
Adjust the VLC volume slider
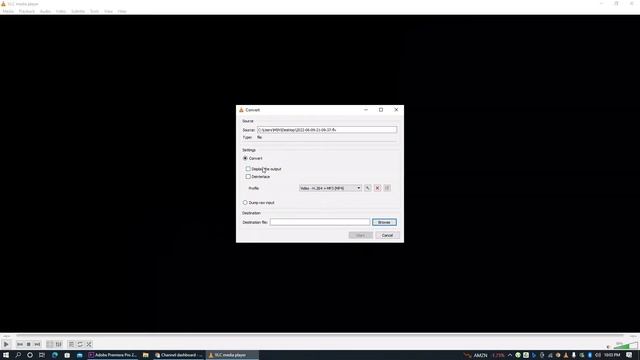(625, 346)
